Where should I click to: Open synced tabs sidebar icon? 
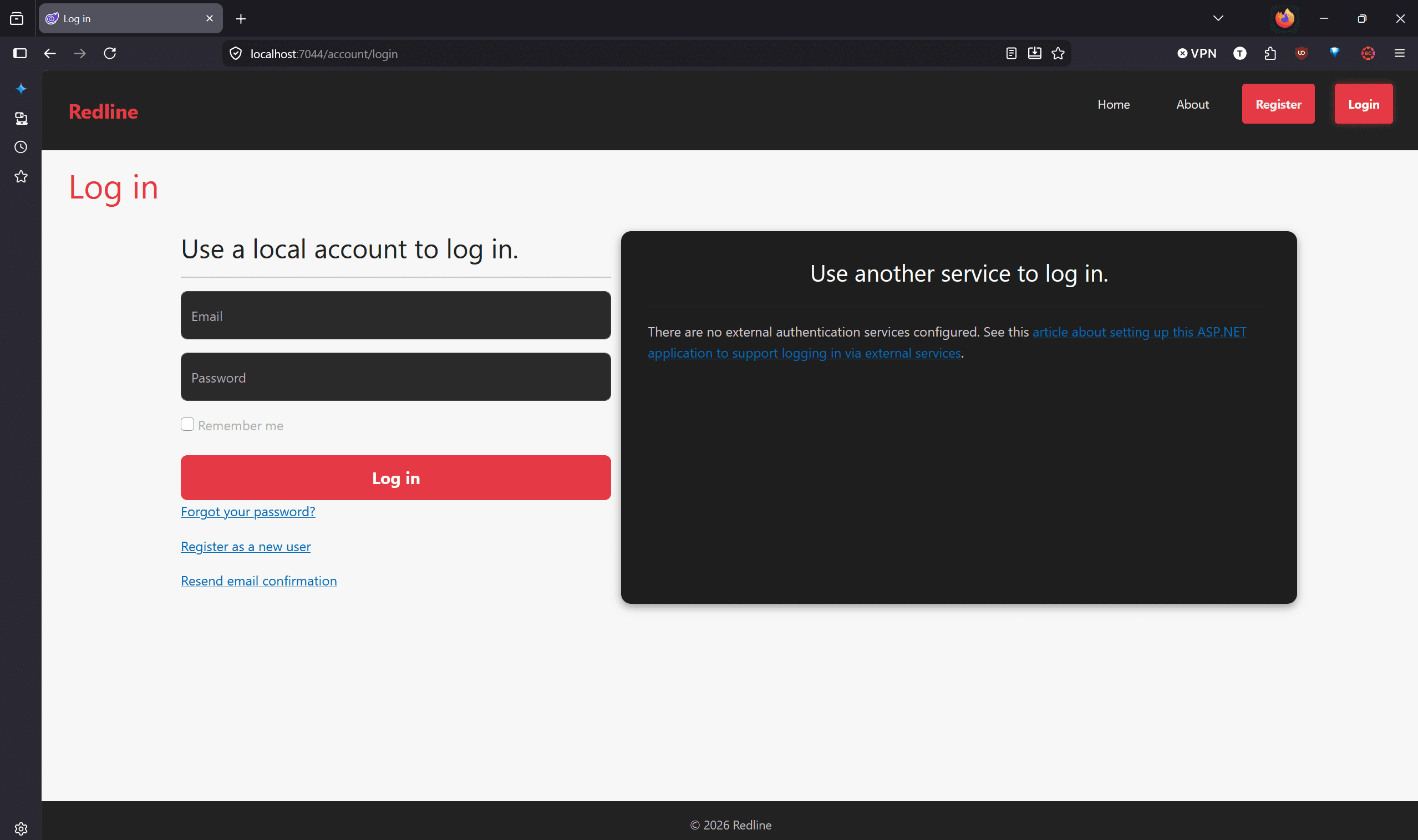coord(21,118)
